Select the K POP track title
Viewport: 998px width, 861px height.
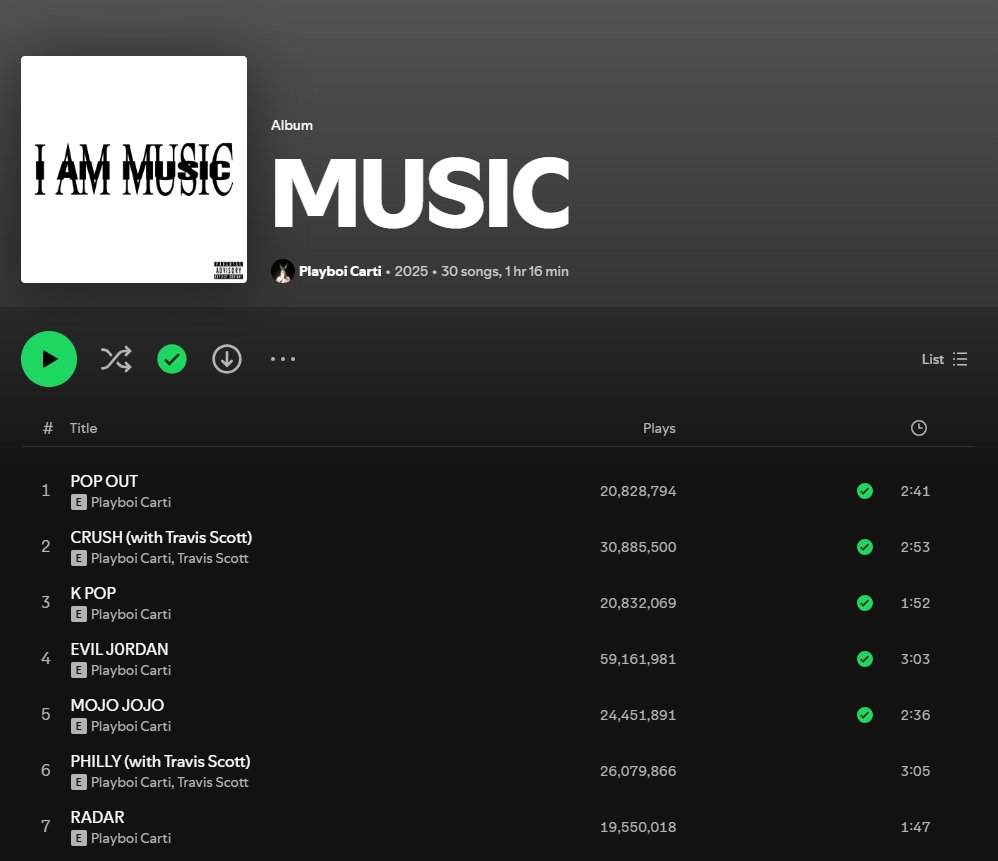tap(93, 593)
